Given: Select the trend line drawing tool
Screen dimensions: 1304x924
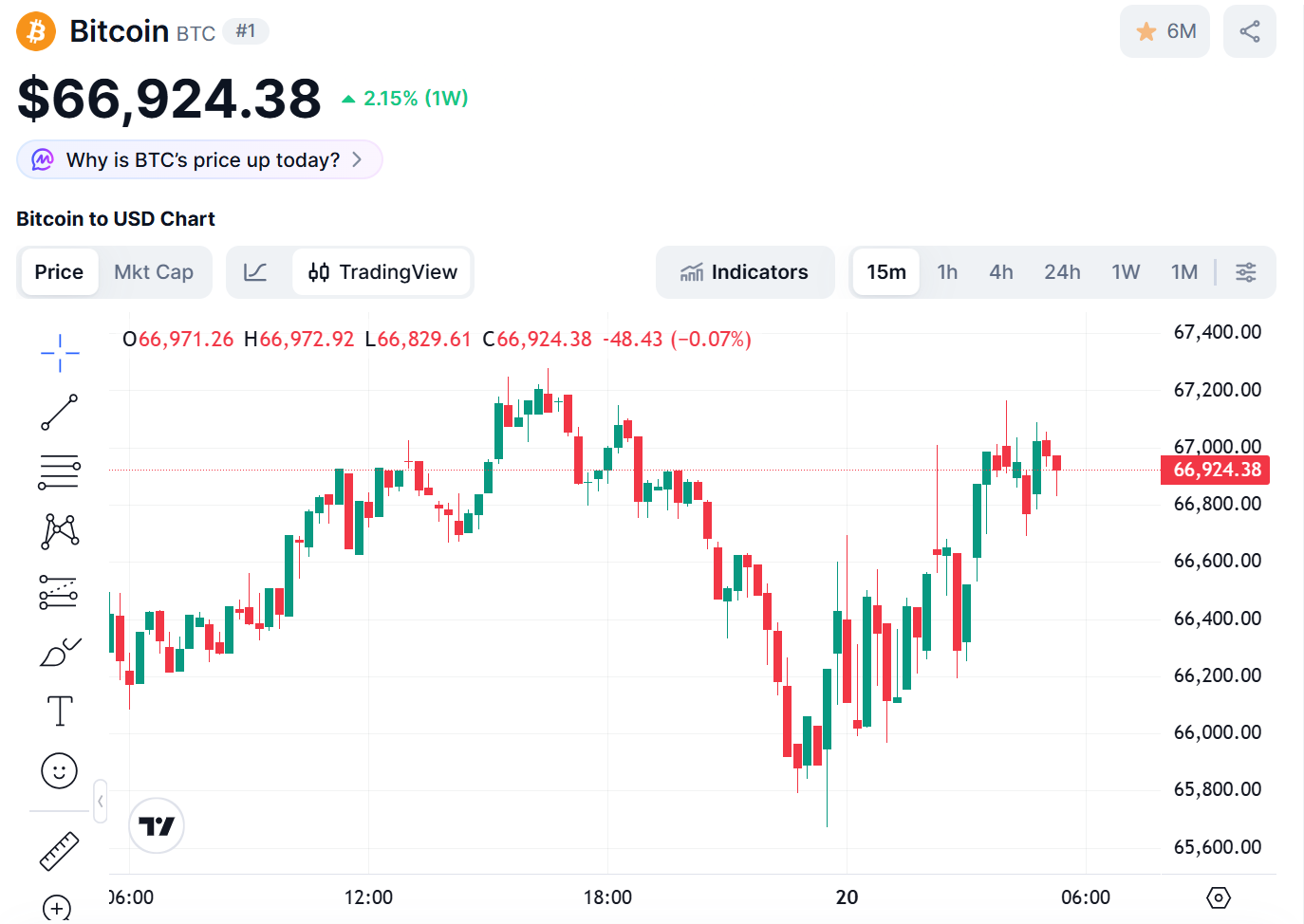Looking at the screenshot, I should [x=60, y=413].
